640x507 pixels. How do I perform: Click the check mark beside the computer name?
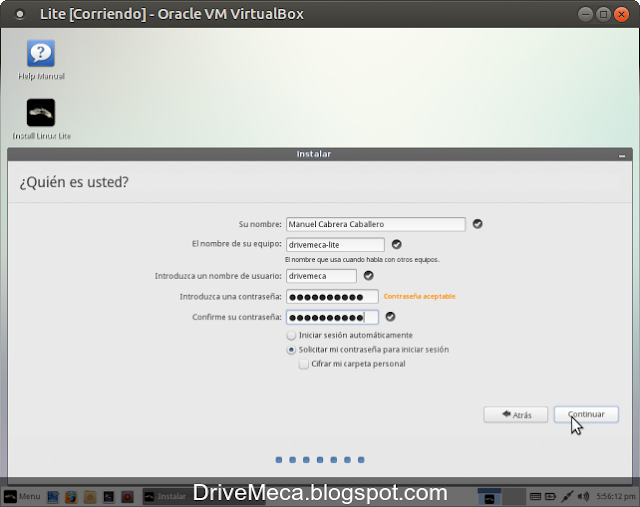[x=396, y=244]
